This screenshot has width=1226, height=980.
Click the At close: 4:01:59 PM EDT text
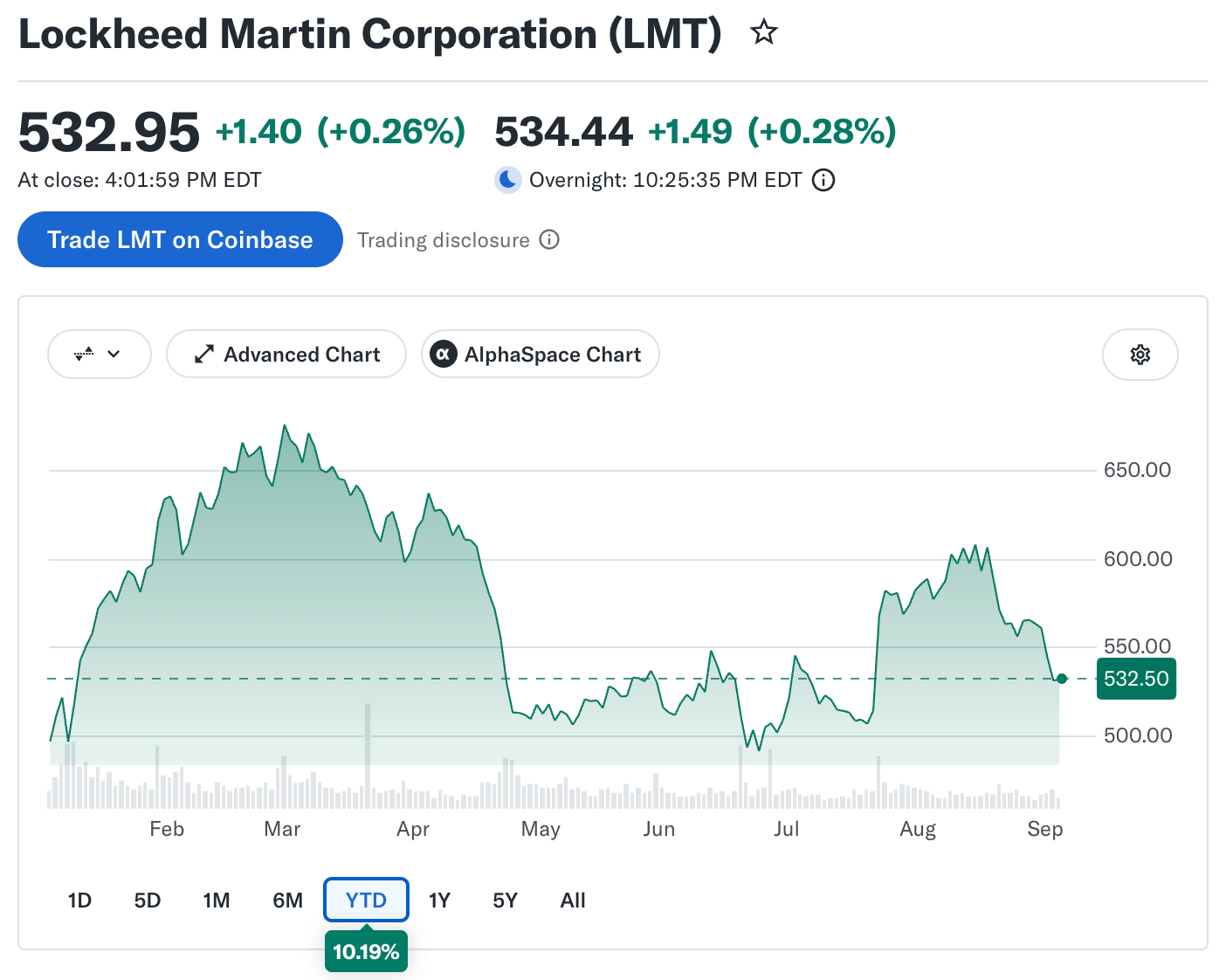(x=140, y=180)
